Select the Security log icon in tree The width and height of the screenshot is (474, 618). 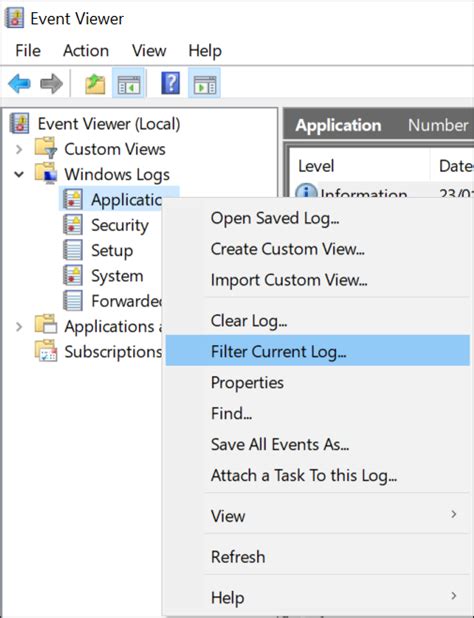tap(73, 225)
